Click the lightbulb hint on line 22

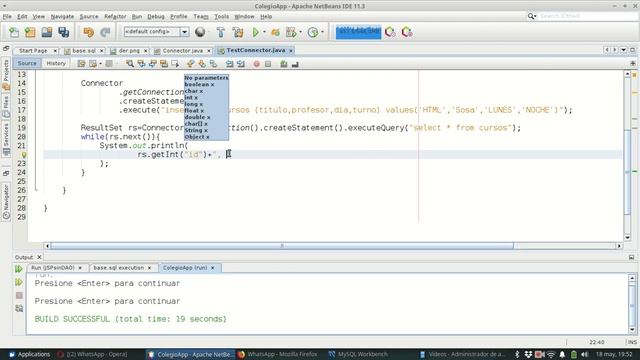(x=24, y=155)
